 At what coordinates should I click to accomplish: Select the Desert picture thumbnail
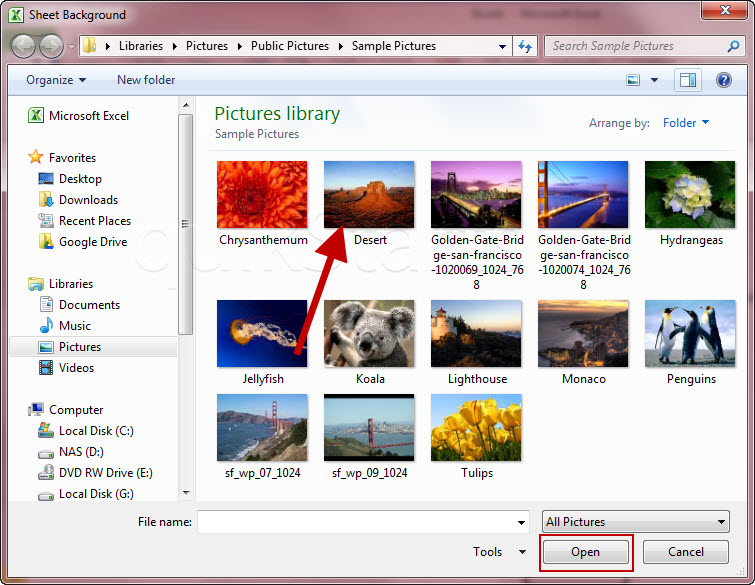tap(369, 195)
